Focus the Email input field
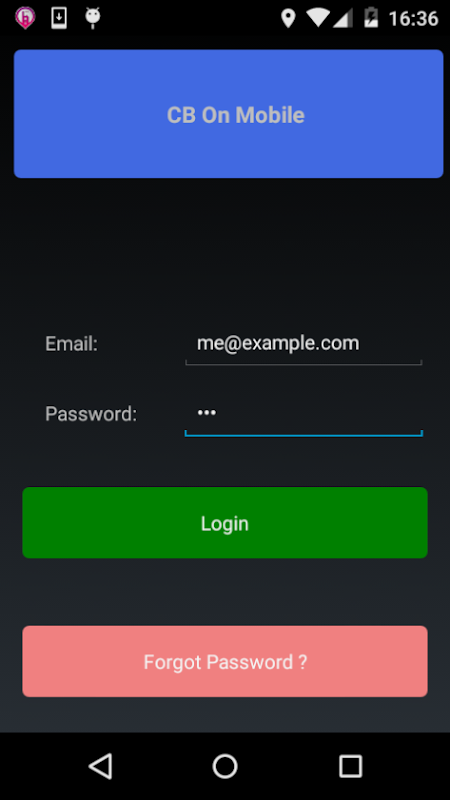 tap(304, 345)
